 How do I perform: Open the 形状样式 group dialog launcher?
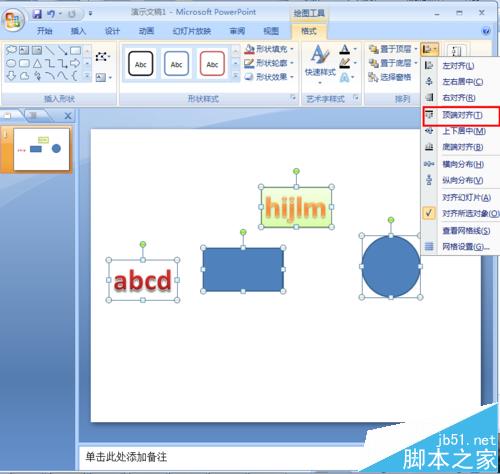click(x=293, y=98)
